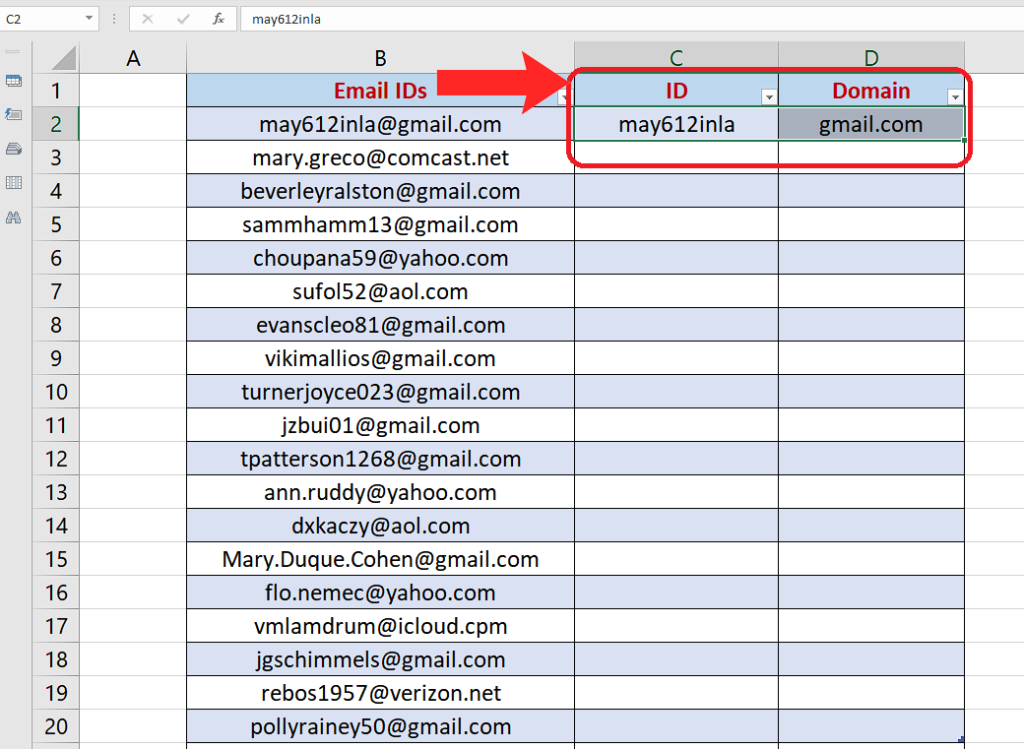Viewport: 1024px width, 749px height.
Task: Select cell choupana59@yahoo.com
Action: click(380, 258)
